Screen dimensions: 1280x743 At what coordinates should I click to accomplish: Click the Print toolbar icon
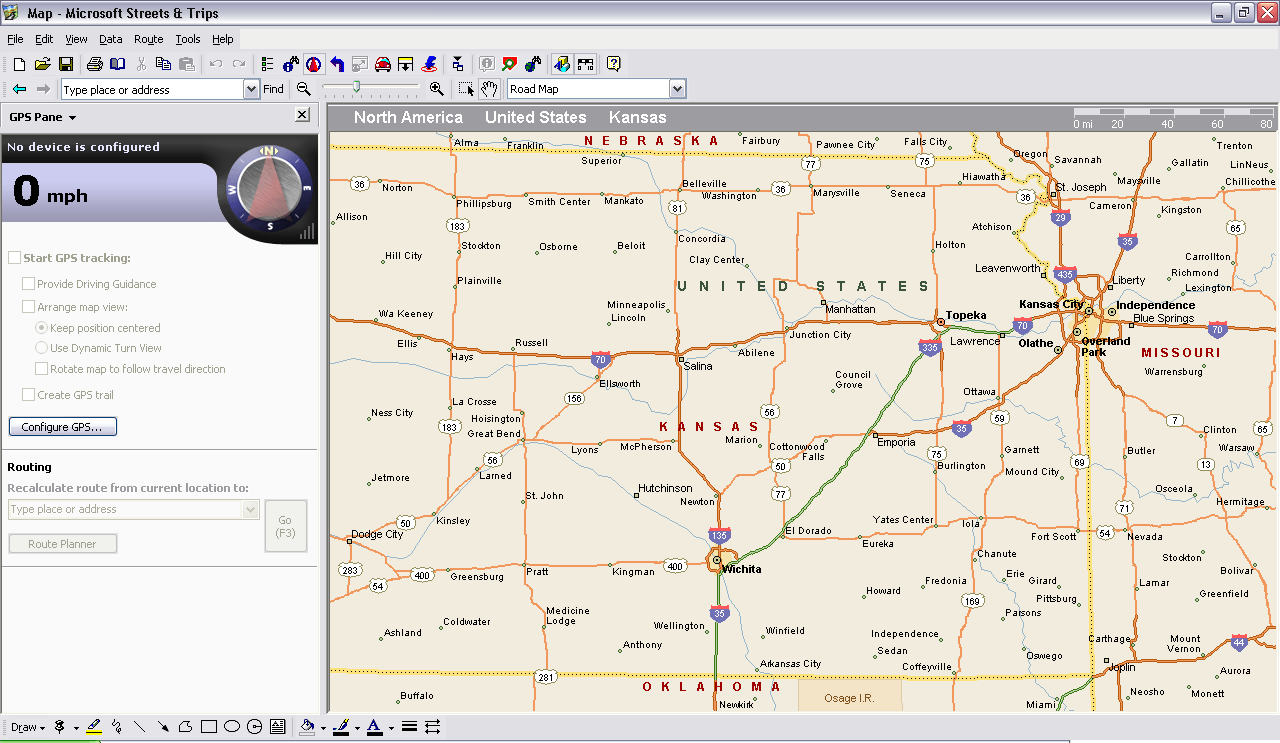(x=94, y=64)
